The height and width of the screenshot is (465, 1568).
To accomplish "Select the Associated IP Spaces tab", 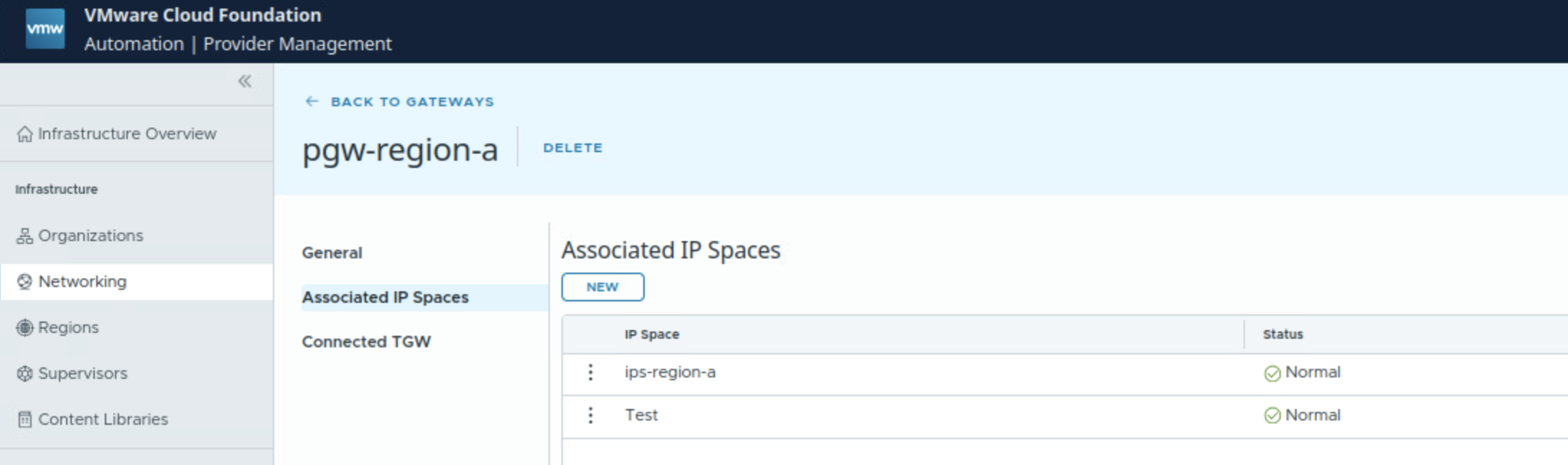I will click(x=385, y=297).
